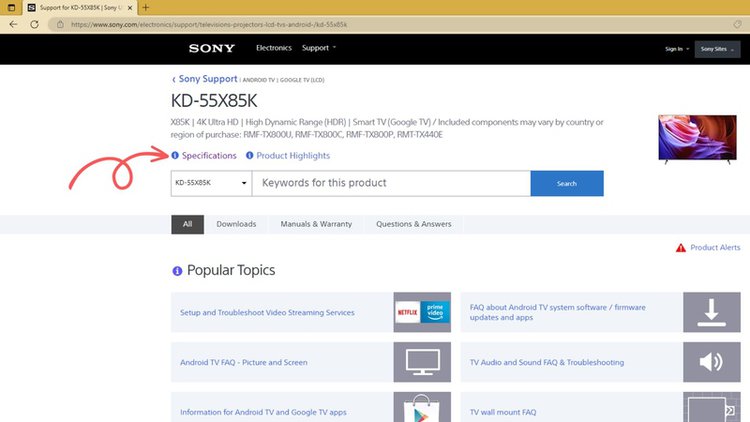Go back to Sony Support
The width and height of the screenshot is (750, 422).
[208, 79]
